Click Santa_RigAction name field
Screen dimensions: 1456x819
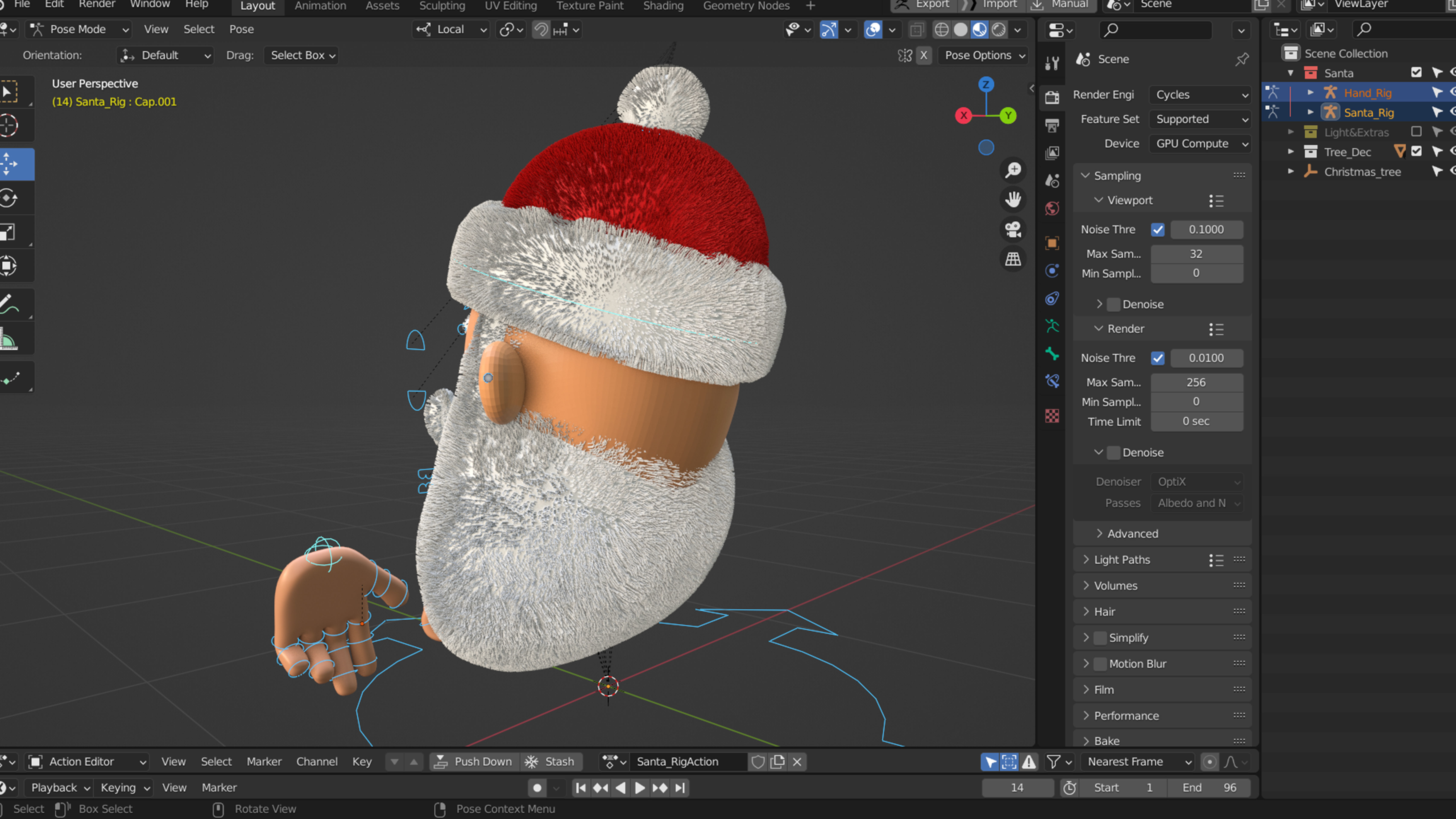[688, 761]
